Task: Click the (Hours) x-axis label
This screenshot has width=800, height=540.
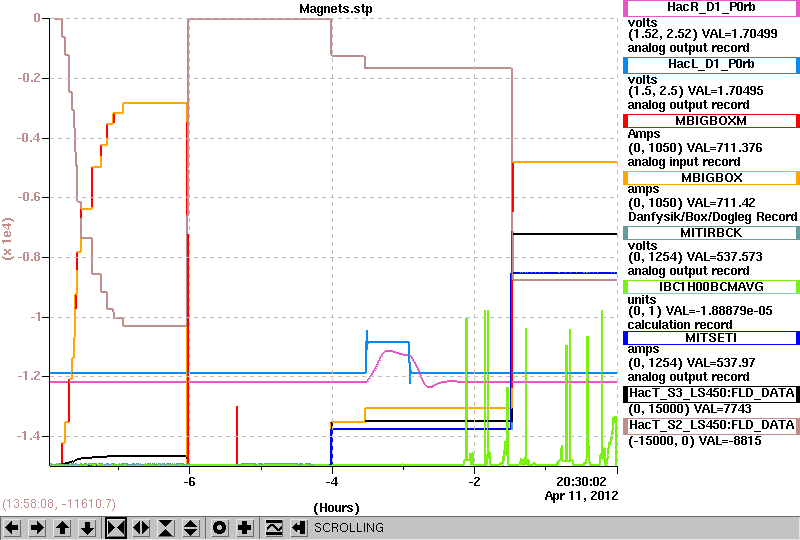Action: pyautogui.click(x=336, y=508)
